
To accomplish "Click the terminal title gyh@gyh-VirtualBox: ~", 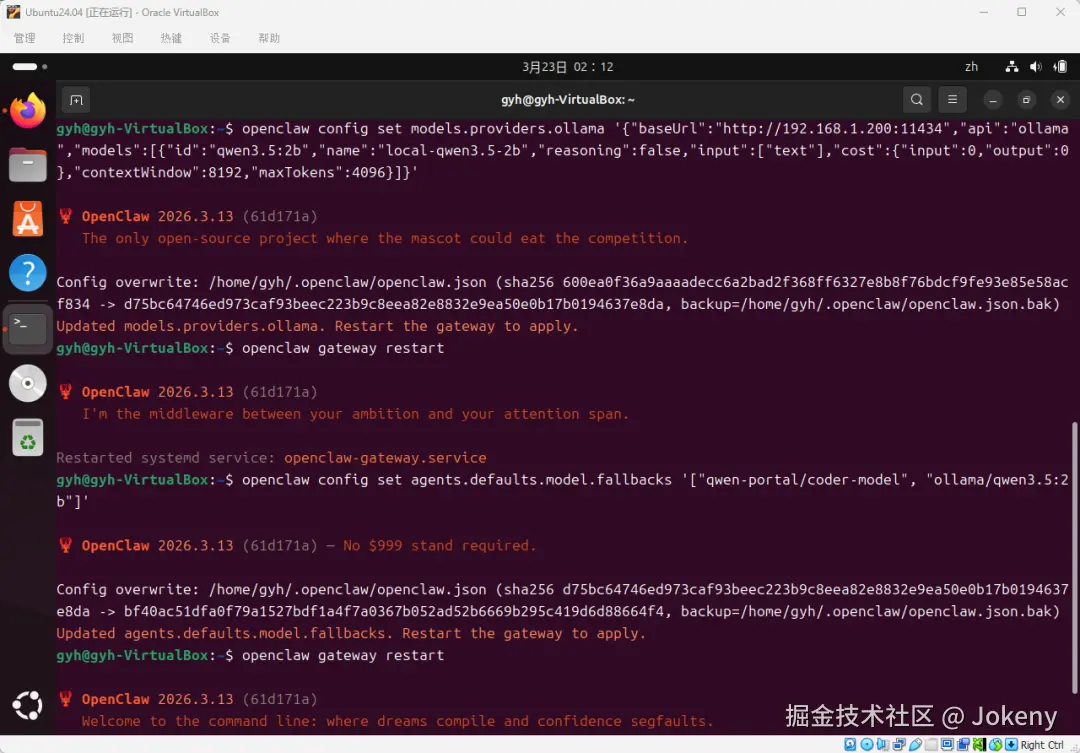I will (568, 100).
